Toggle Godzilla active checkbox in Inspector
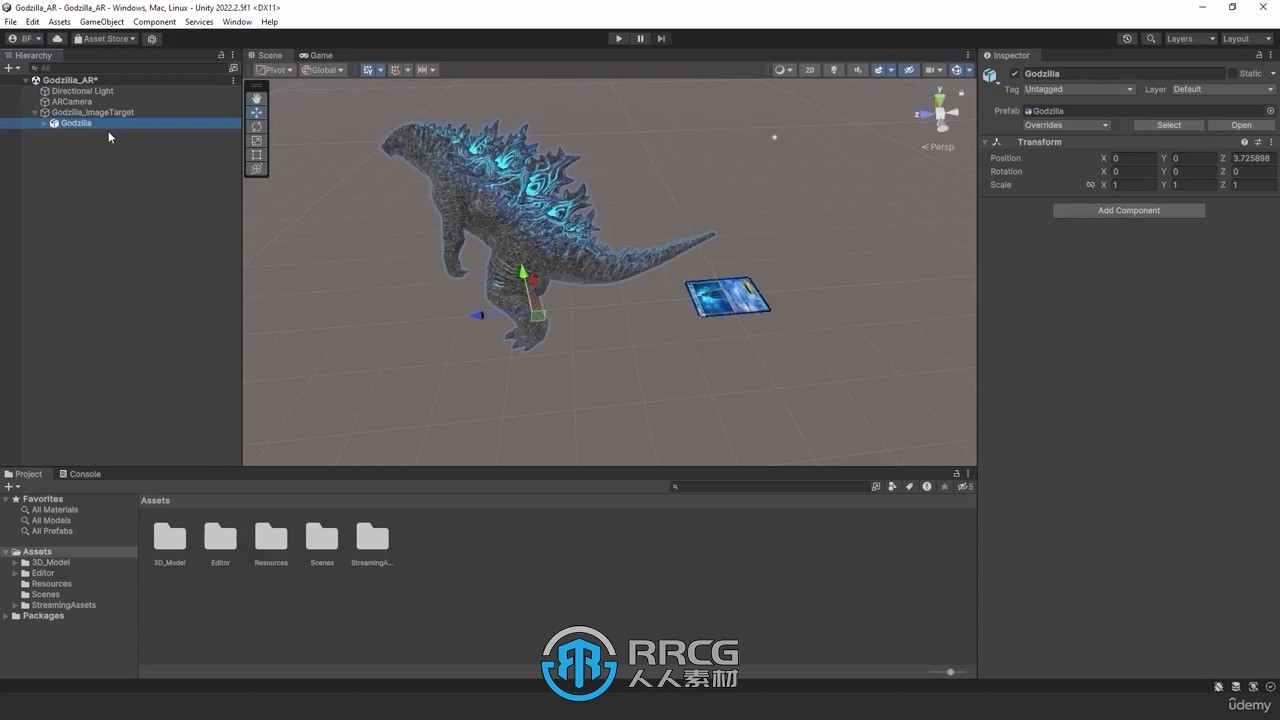Image resolution: width=1280 pixels, height=720 pixels. (x=1015, y=73)
